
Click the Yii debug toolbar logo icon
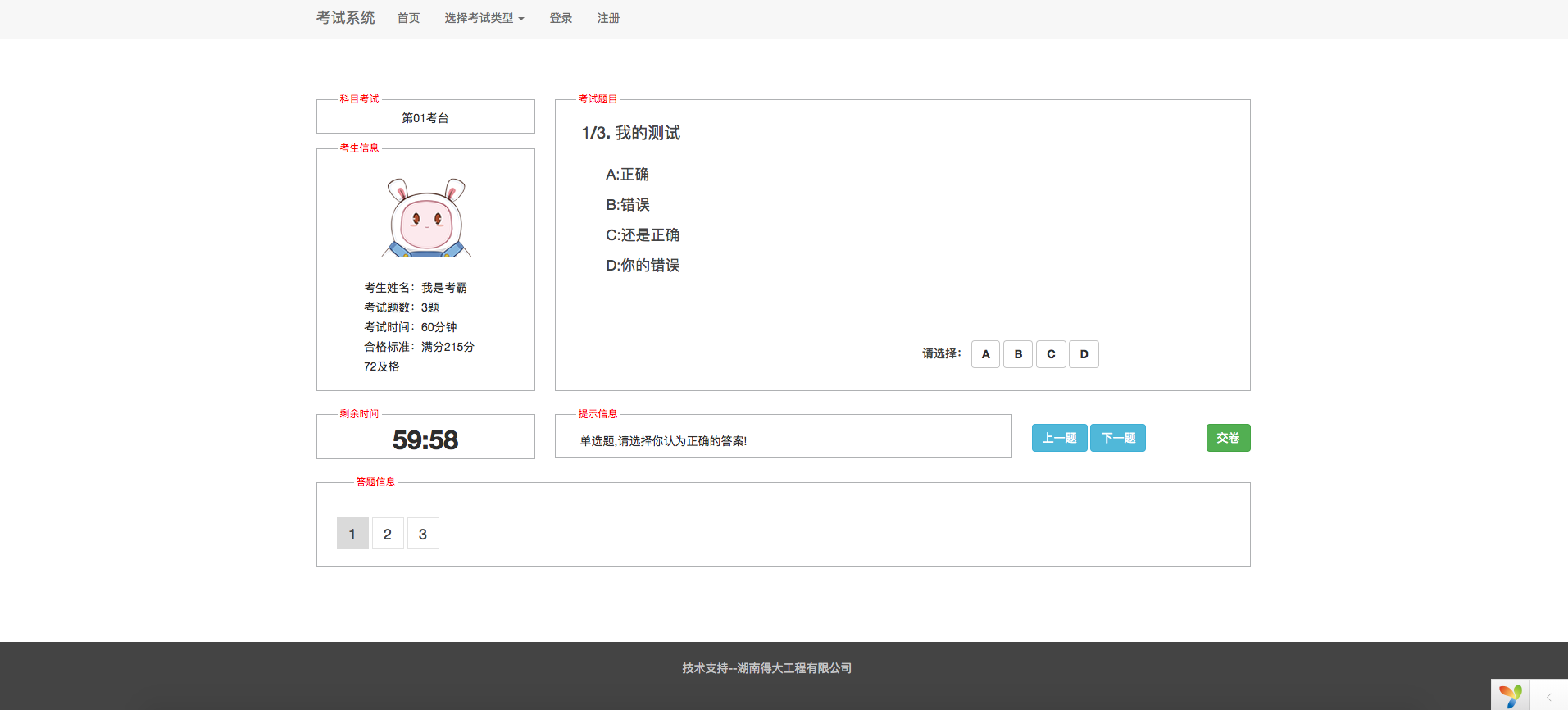coord(1510,696)
